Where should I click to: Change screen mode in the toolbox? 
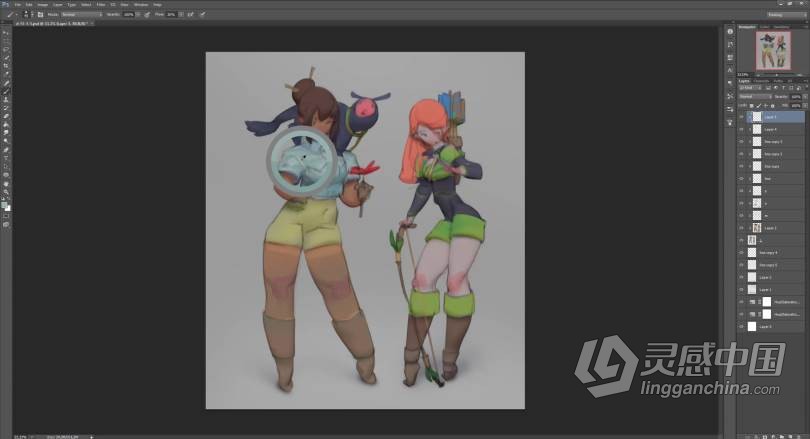pos(6,225)
